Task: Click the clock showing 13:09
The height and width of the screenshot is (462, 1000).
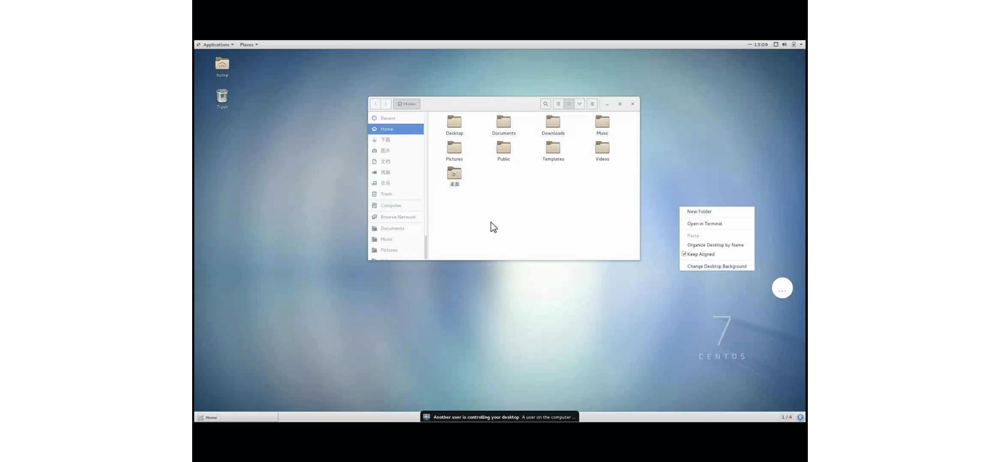Action: tap(760, 45)
